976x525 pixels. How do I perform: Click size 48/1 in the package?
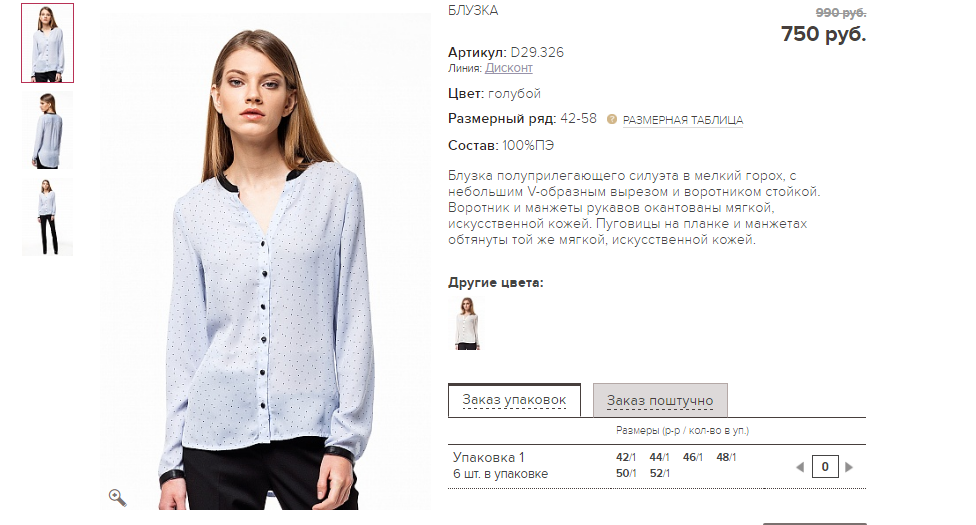click(726, 457)
